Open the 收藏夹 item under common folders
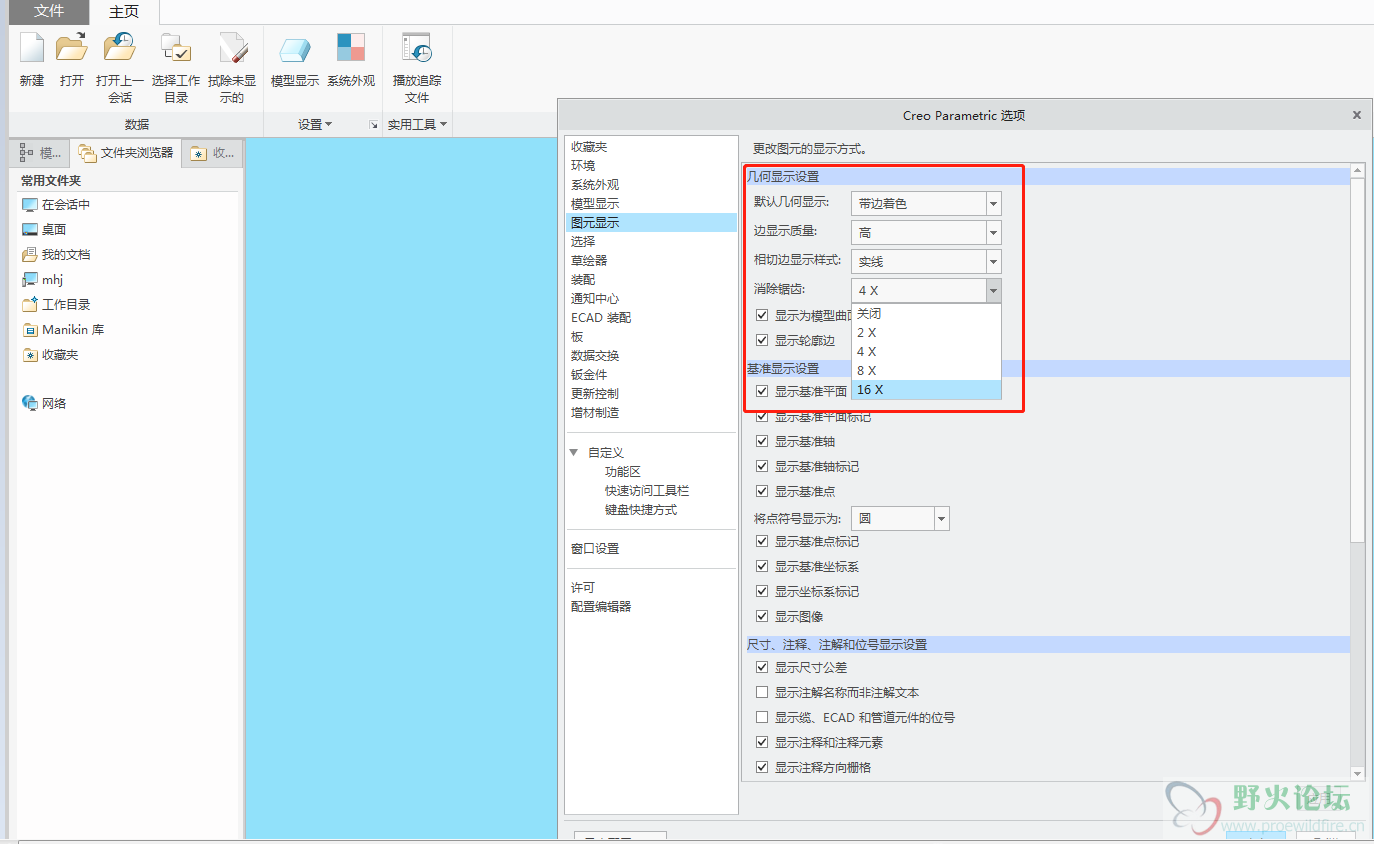The height and width of the screenshot is (844, 1374). [50, 354]
